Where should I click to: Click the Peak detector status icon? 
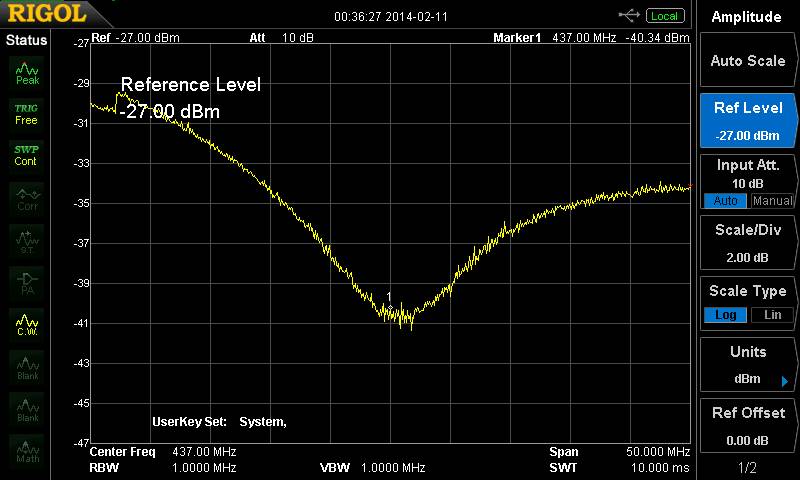(x=27, y=72)
